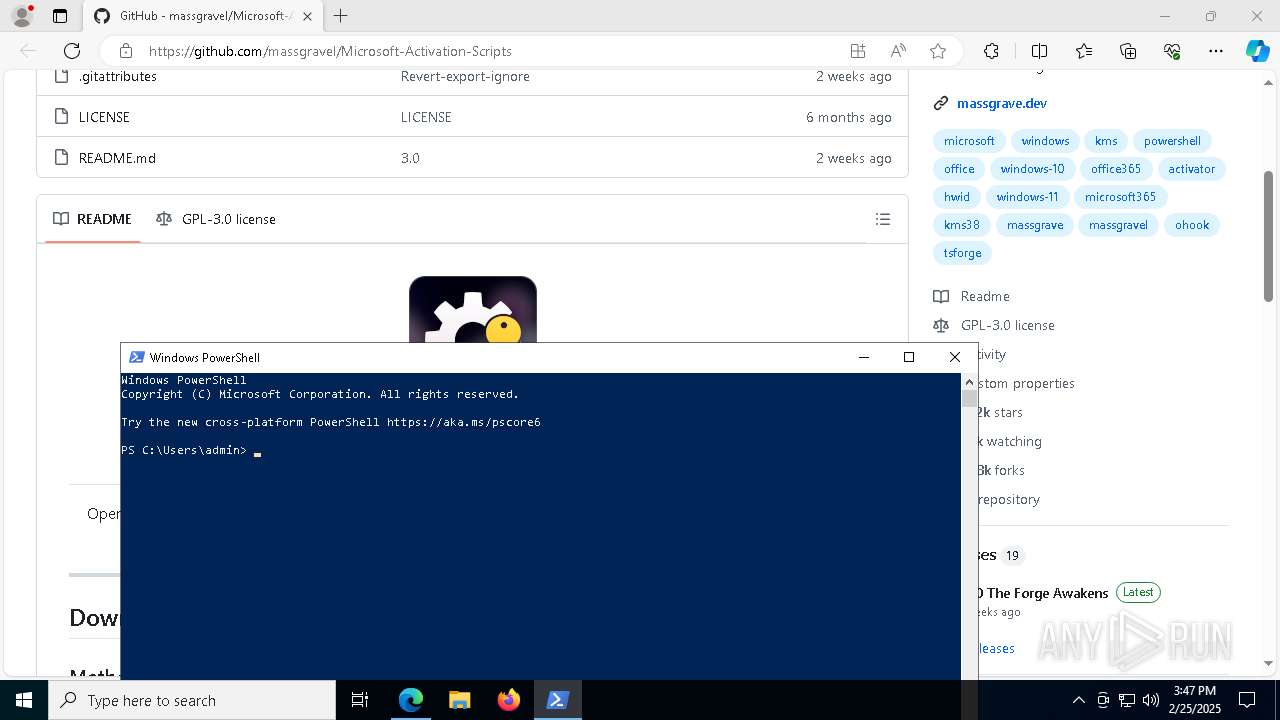This screenshot has height=720, width=1280.
Task: Switch to the README tab
Action: [93, 219]
